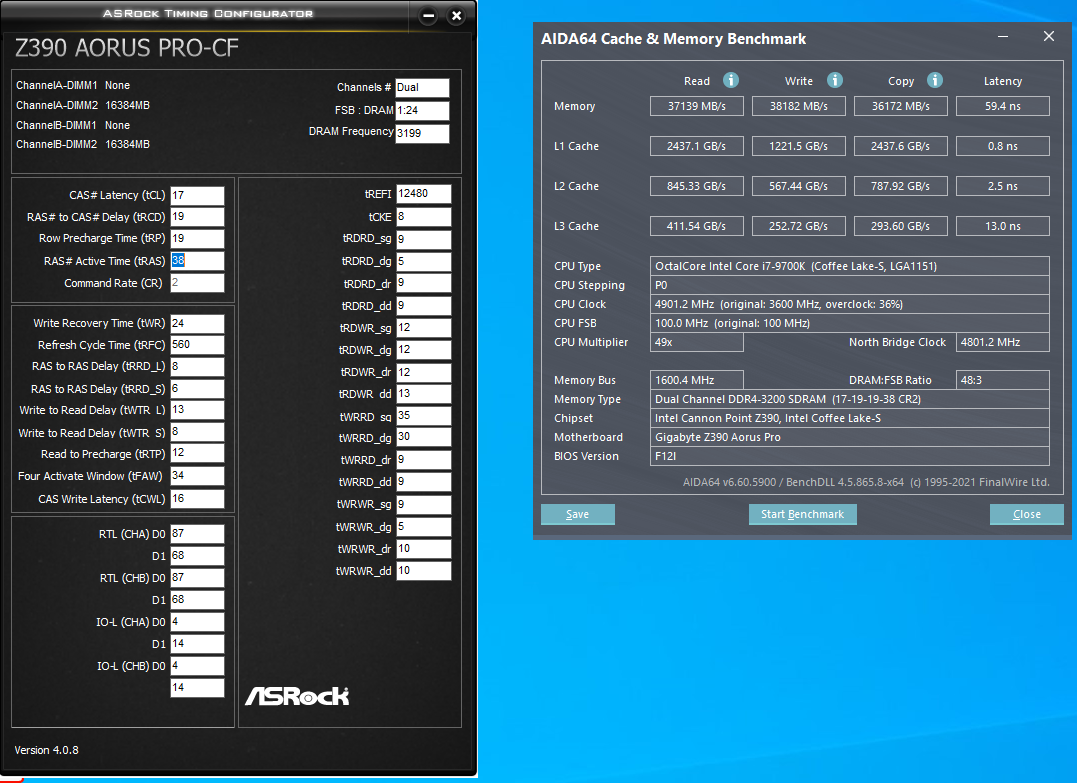Click L3 Cache Copy value 293.60 GB/s
The image size is (1077, 783).
[x=900, y=225]
